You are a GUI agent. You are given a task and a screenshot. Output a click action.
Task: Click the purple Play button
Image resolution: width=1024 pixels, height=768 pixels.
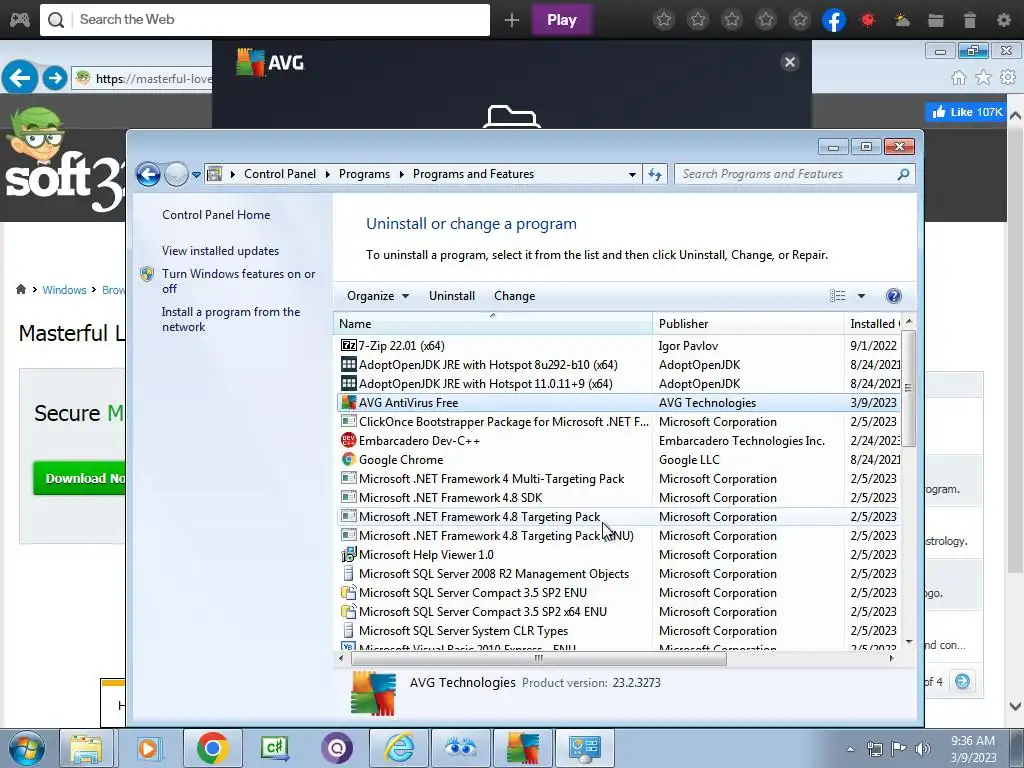(562, 20)
